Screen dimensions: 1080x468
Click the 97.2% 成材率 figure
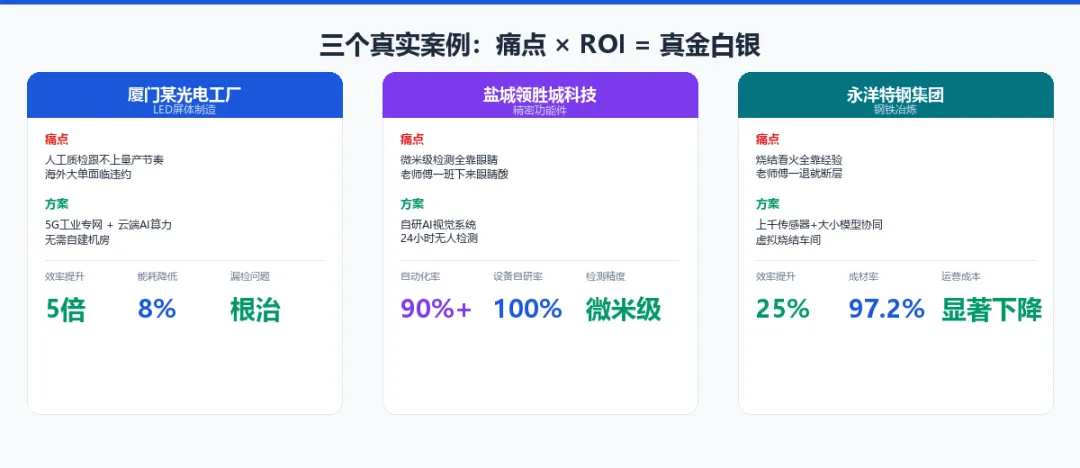[x=886, y=309]
